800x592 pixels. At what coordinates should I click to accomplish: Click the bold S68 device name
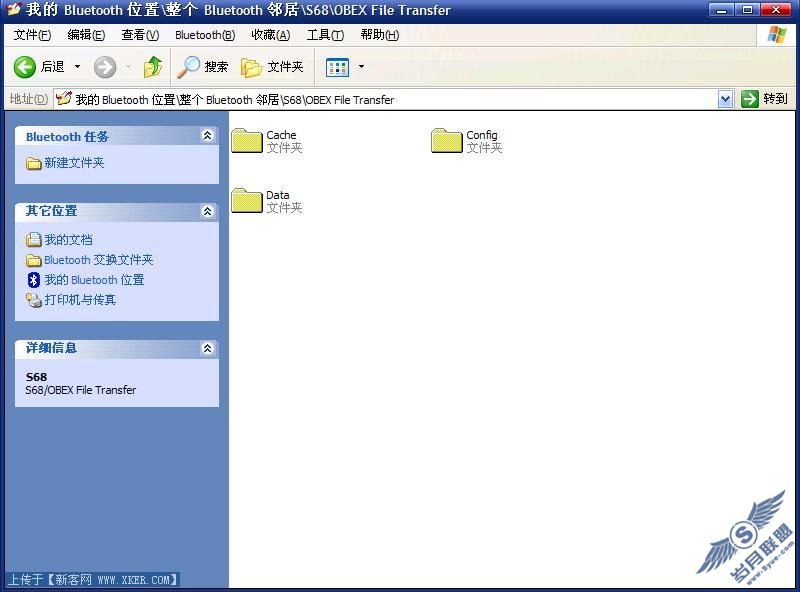tap(36, 377)
